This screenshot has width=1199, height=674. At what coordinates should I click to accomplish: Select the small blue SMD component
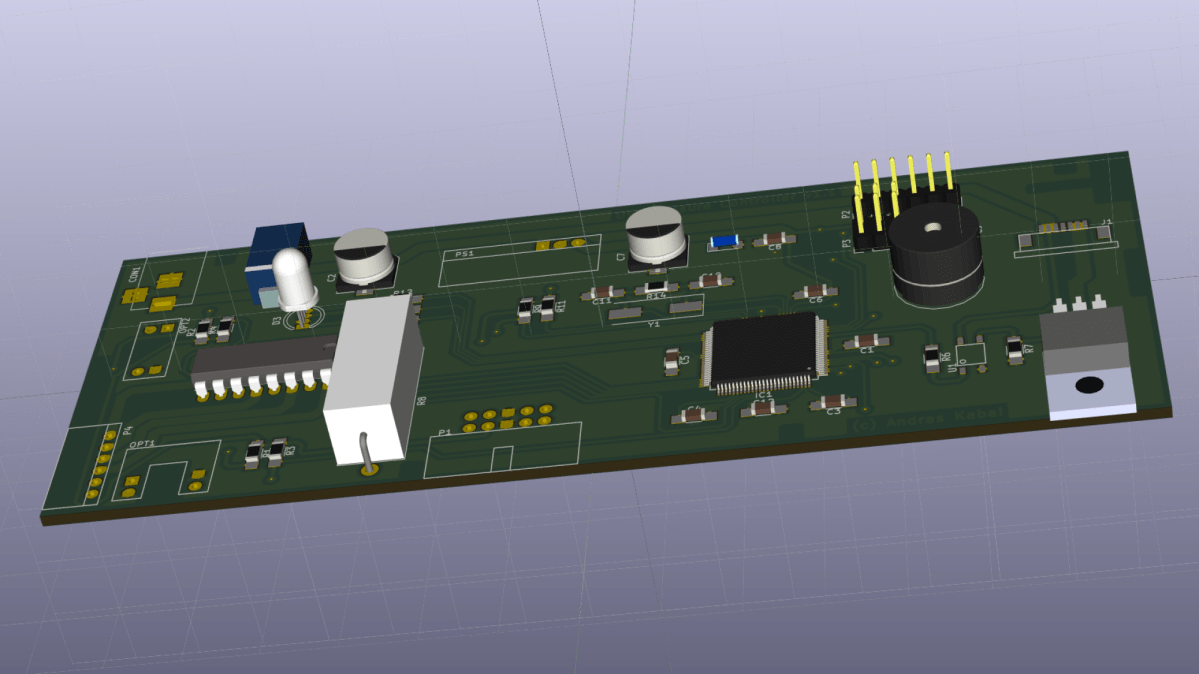tap(722, 241)
